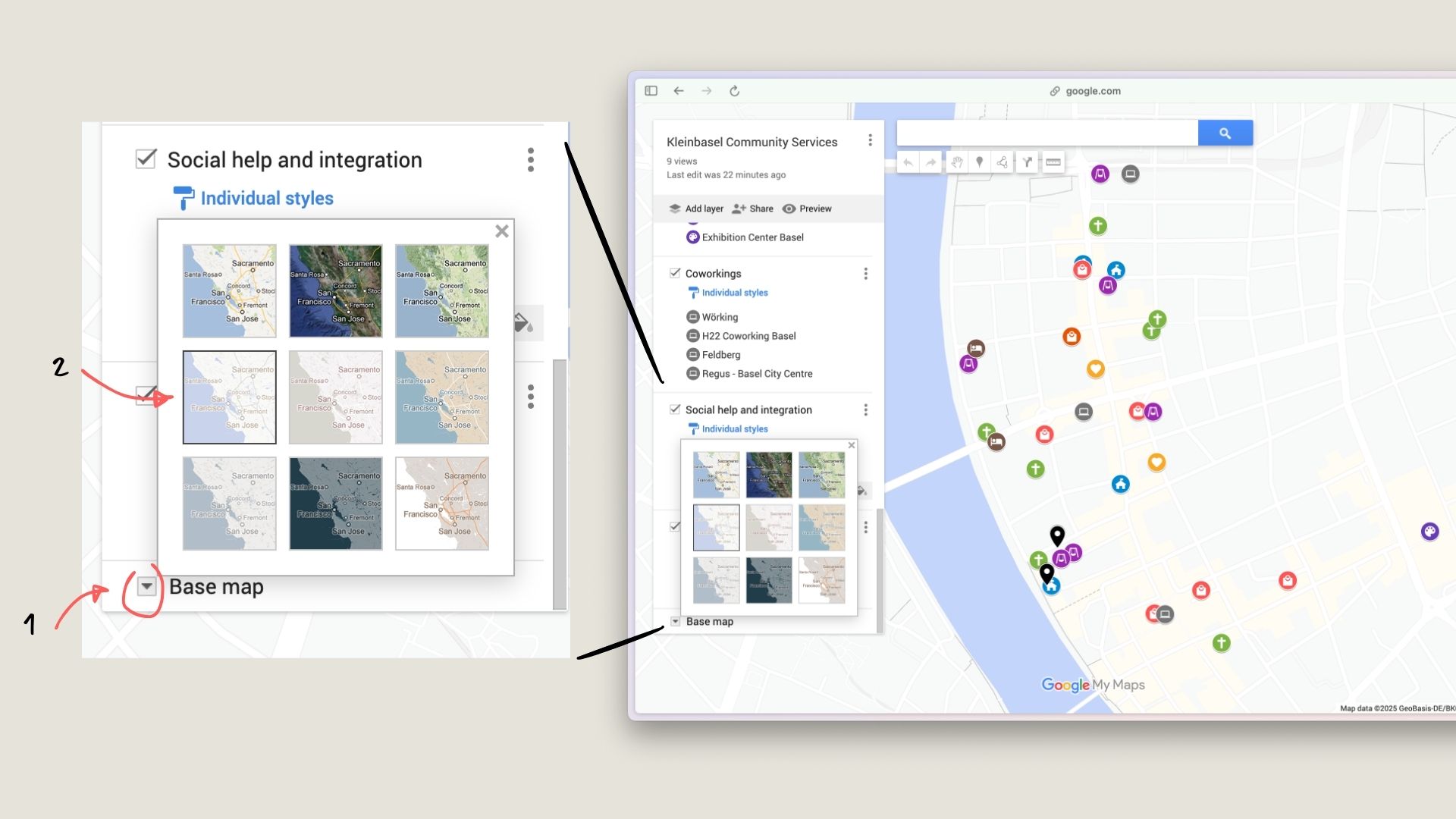Click Share button
This screenshot has width=1456, height=819.
(752, 209)
